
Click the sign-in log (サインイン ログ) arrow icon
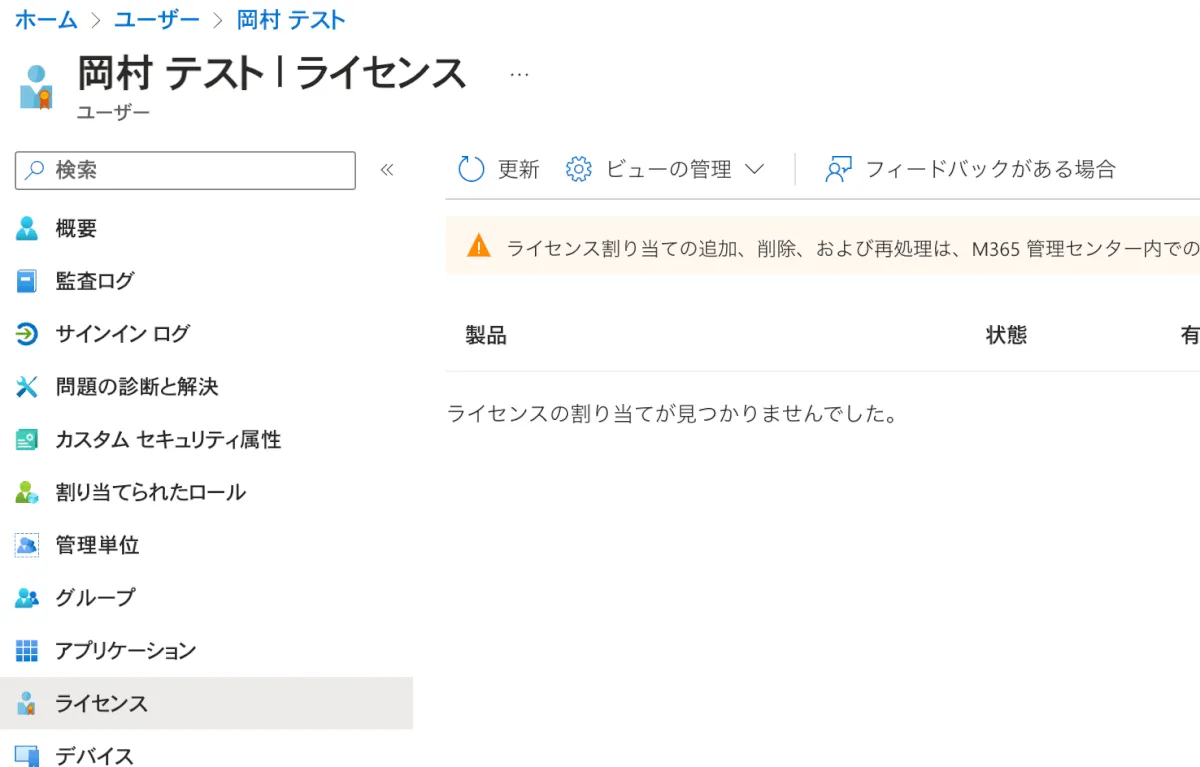click(x=27, y=334)
